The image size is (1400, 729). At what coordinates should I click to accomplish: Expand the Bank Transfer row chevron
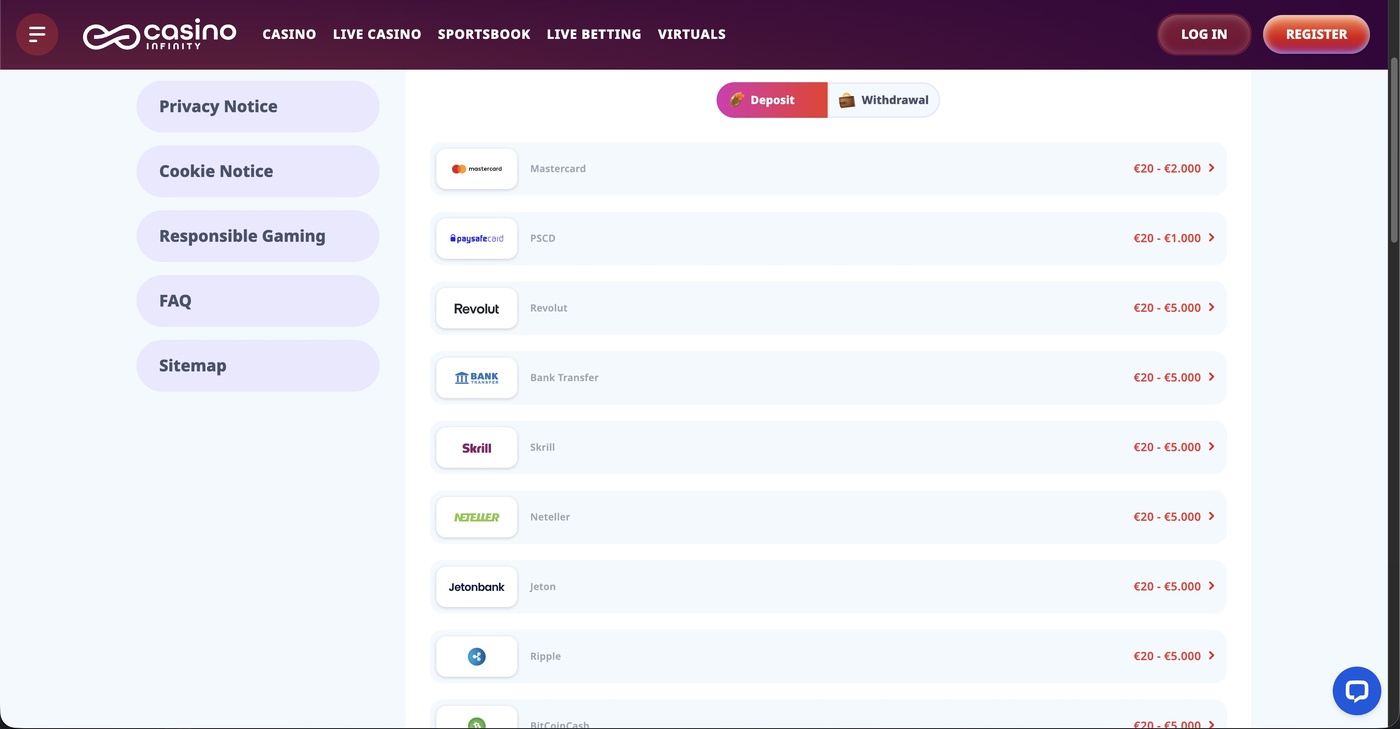click(x=1211, y=377)
